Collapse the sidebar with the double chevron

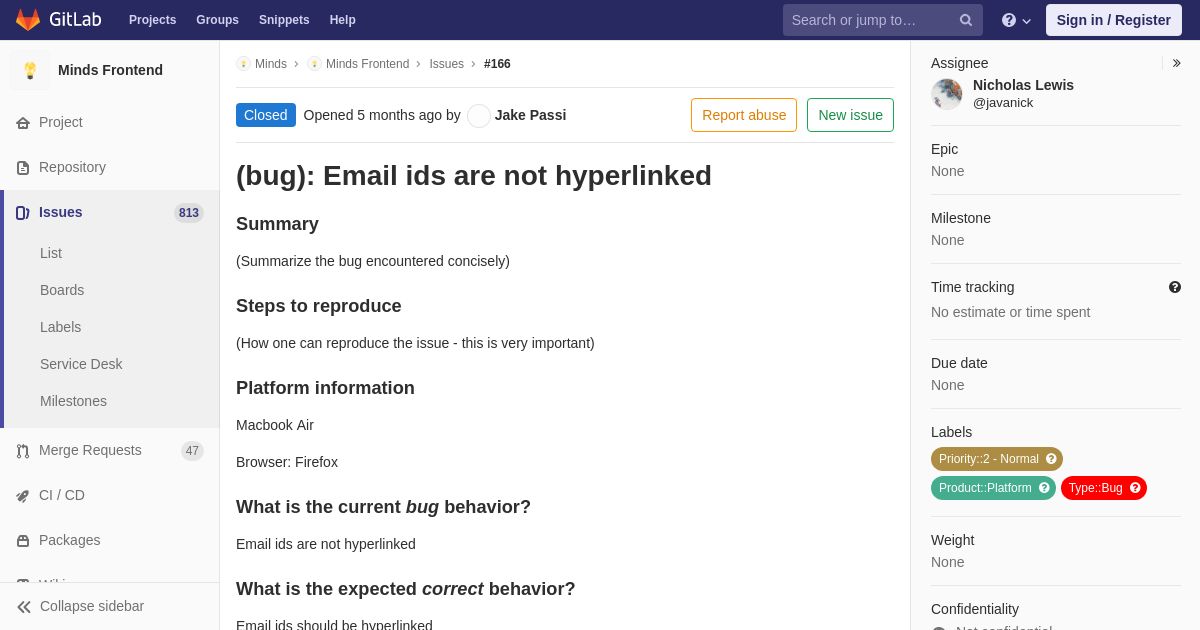pyautogui.click(x=24, y=606)
